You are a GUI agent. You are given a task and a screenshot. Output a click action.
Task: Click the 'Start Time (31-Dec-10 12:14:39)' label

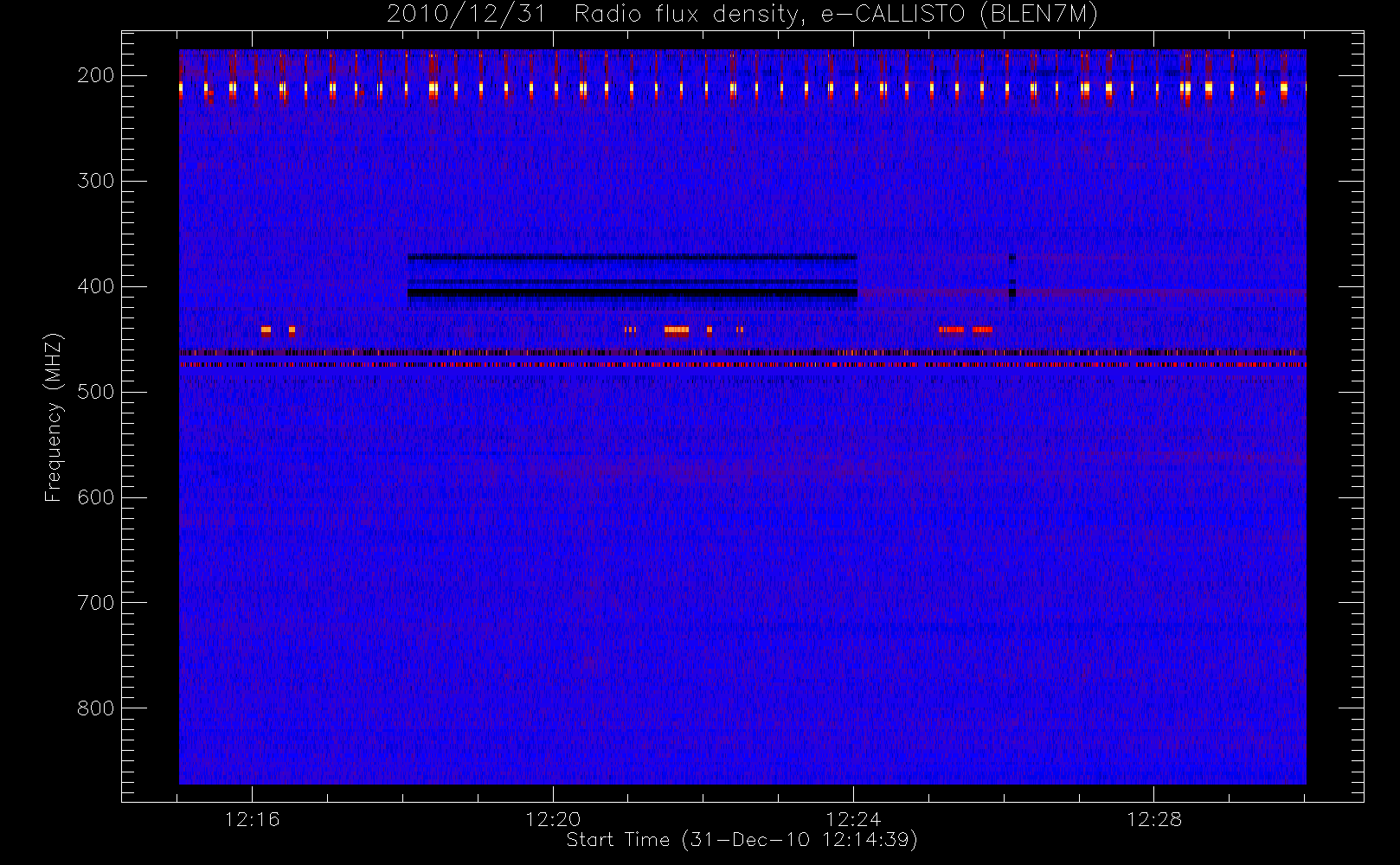(x=742, y=840)
